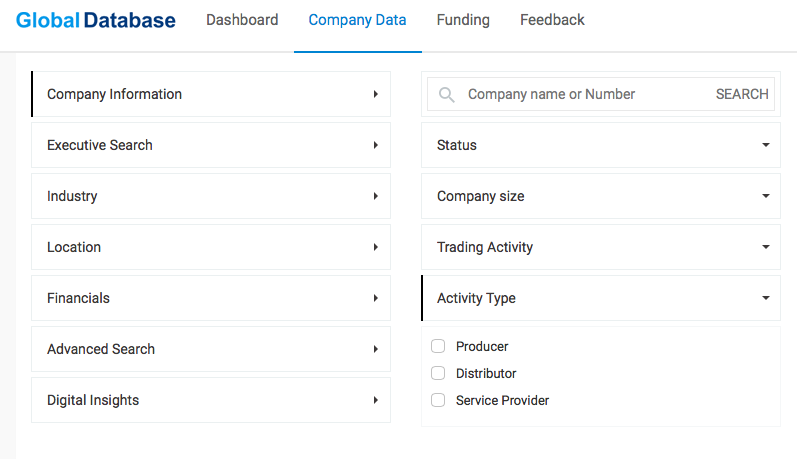Viewport: 797px width, 459px height.
Task: Click the Location arrow icon
Action: pyautogui.click(x=375, y=247)
